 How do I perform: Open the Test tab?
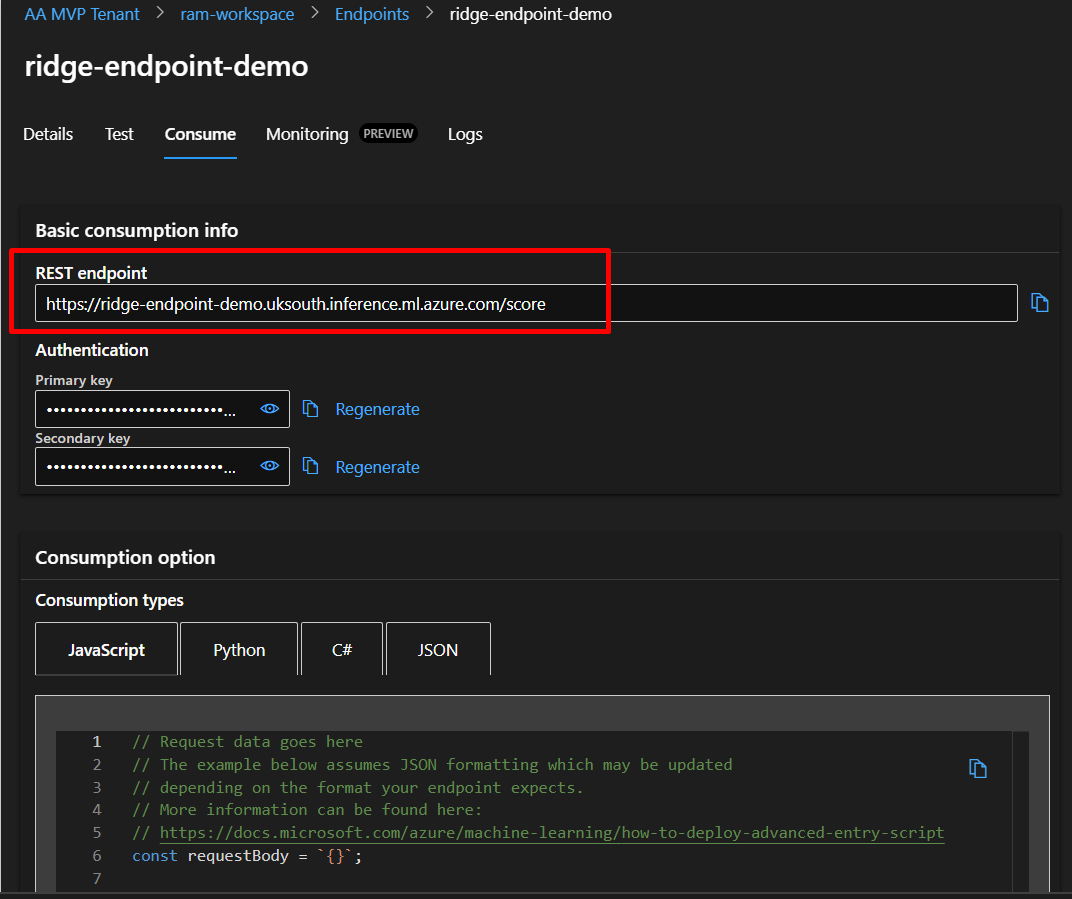pos(119,134)
